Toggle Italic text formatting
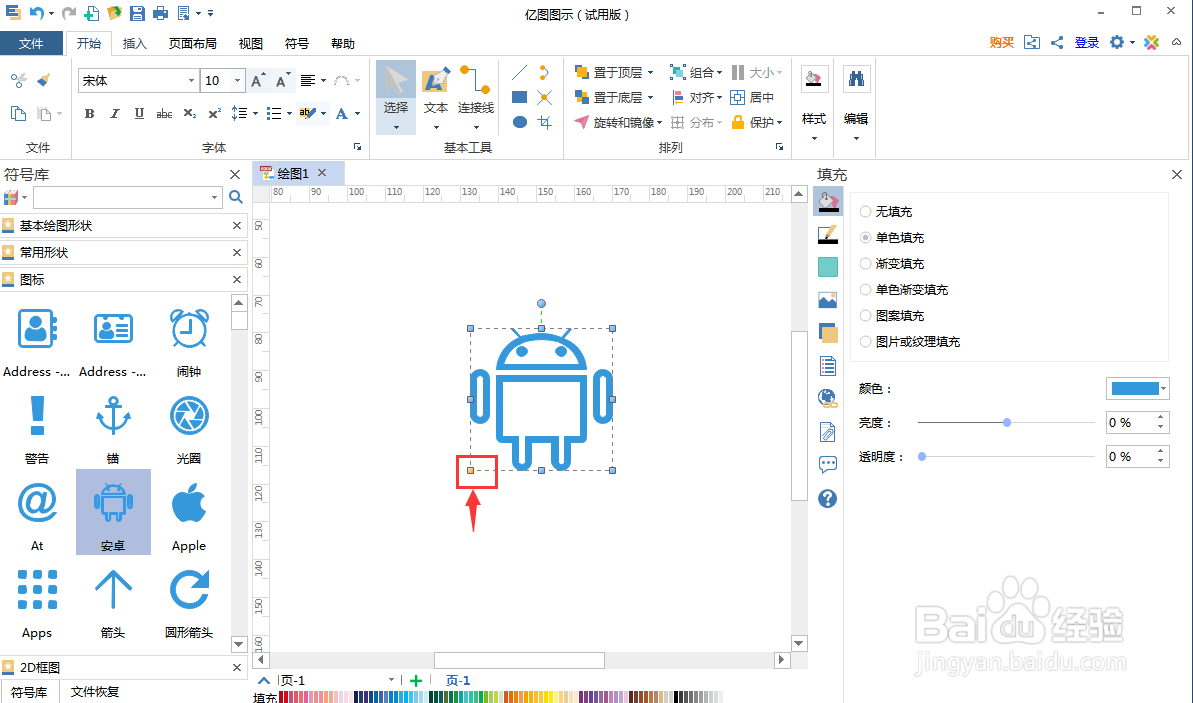Screen dimensions: 1193x703 (115, 113)
